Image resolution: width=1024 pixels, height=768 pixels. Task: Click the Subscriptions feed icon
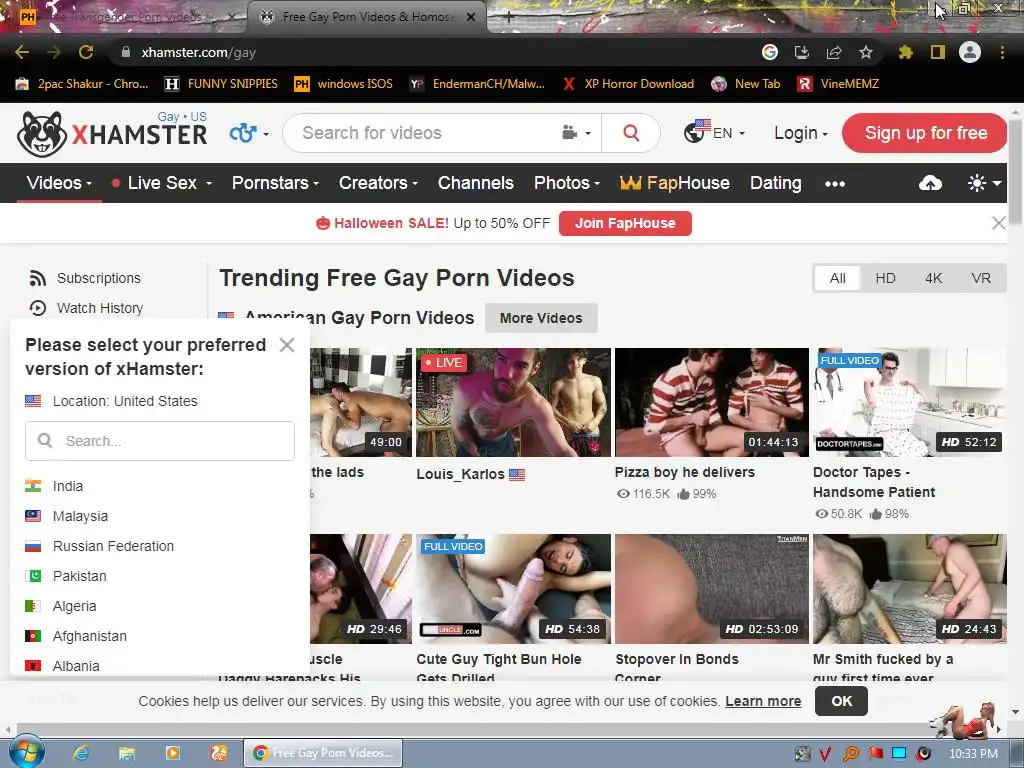click(38, 278)
